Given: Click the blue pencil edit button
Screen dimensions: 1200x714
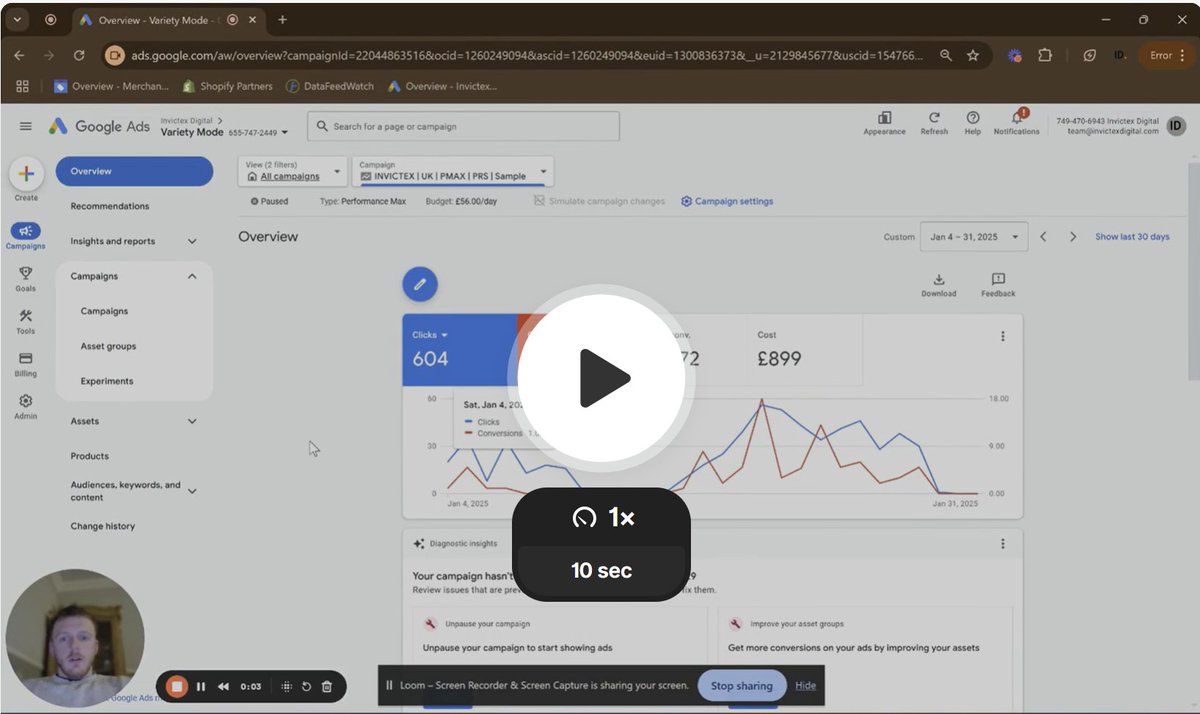Looking at the screenshot, I should (x=420, y=284).
